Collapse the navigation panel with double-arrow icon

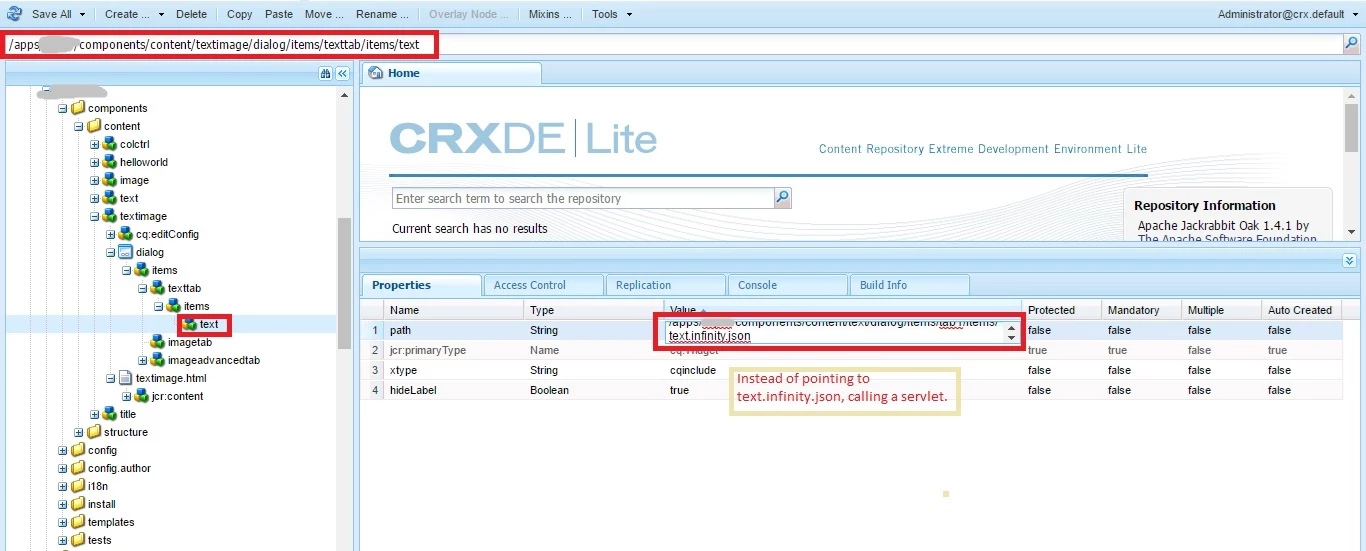[342, 74]
